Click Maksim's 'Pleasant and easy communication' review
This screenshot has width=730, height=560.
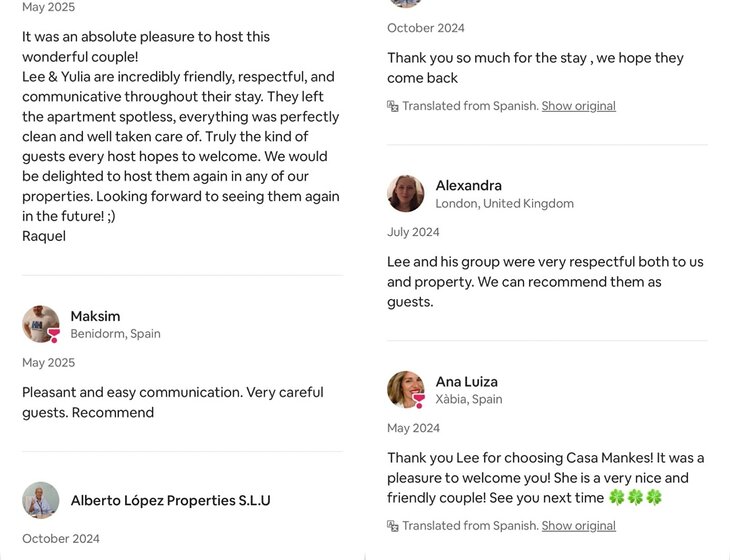pos(172,402)
